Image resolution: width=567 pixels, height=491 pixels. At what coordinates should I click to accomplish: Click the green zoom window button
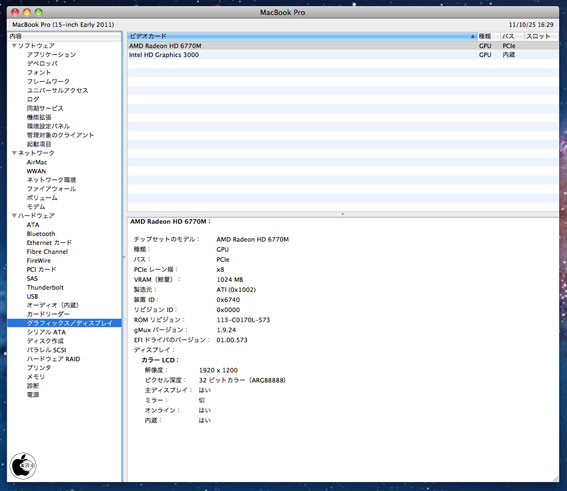point(39,12)
